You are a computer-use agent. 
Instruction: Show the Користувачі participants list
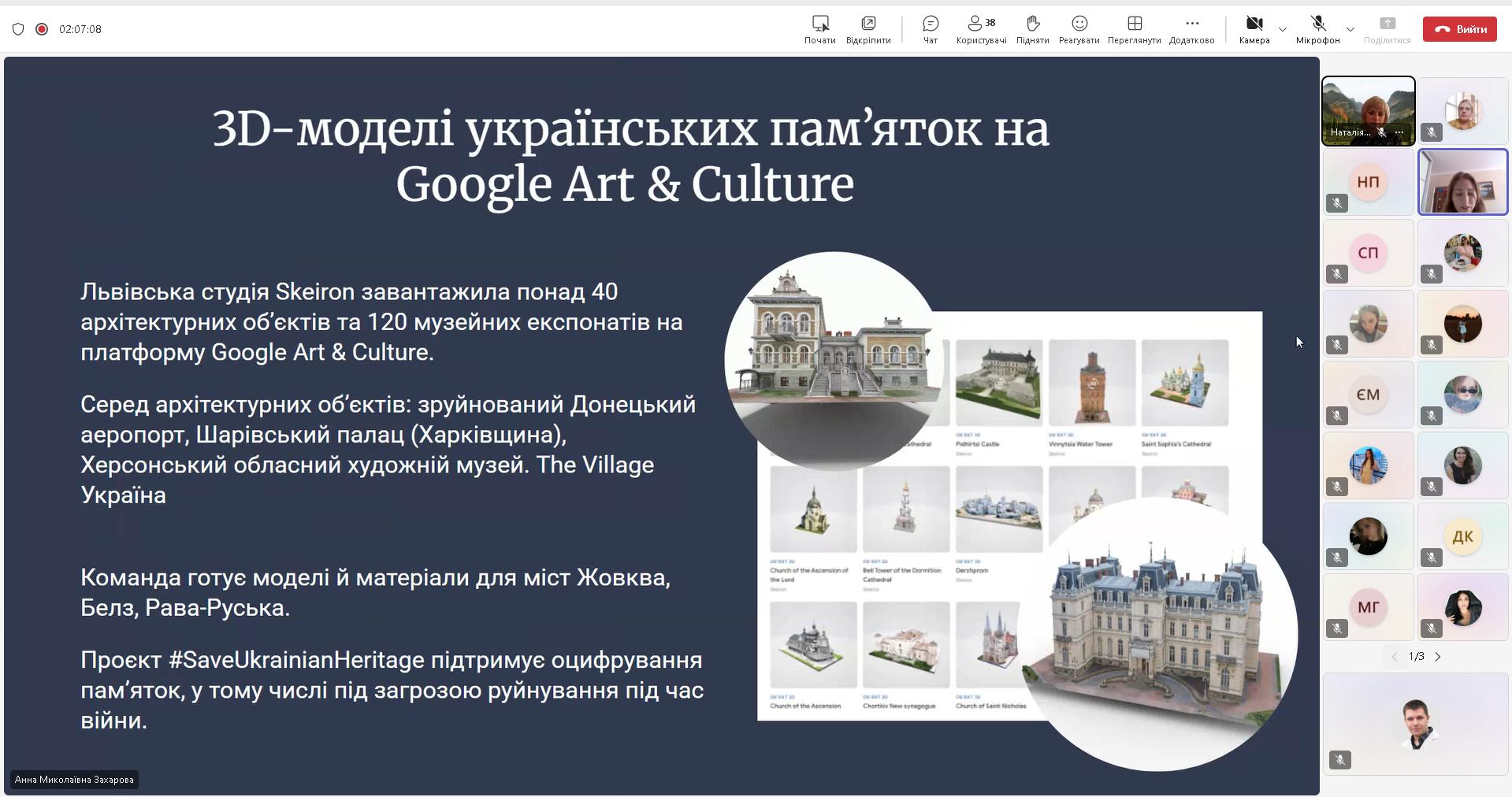click(981, 29)
